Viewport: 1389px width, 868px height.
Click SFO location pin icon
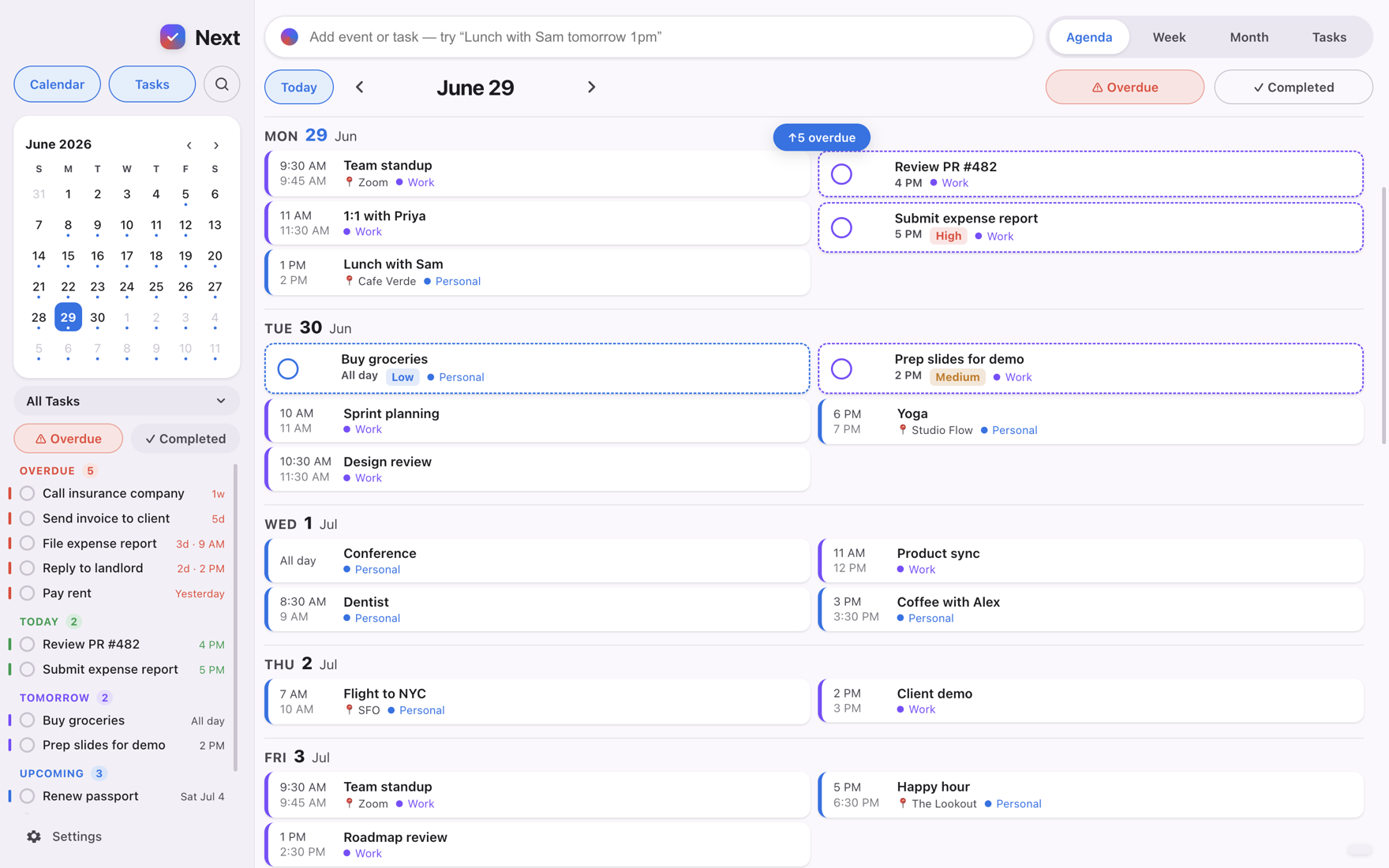[349, 710]
